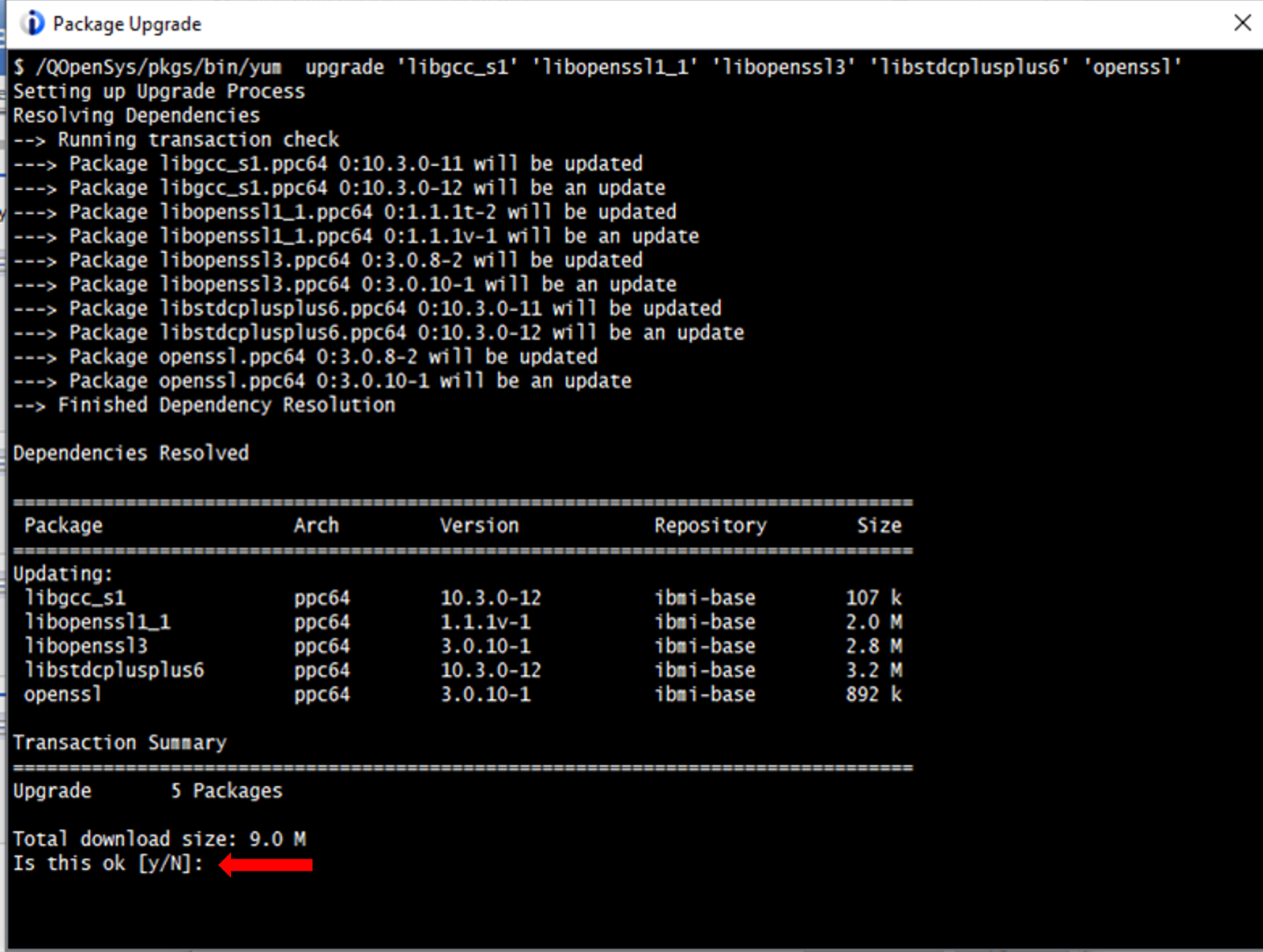Click the 'Updating:' label

(x=63, y=574)
